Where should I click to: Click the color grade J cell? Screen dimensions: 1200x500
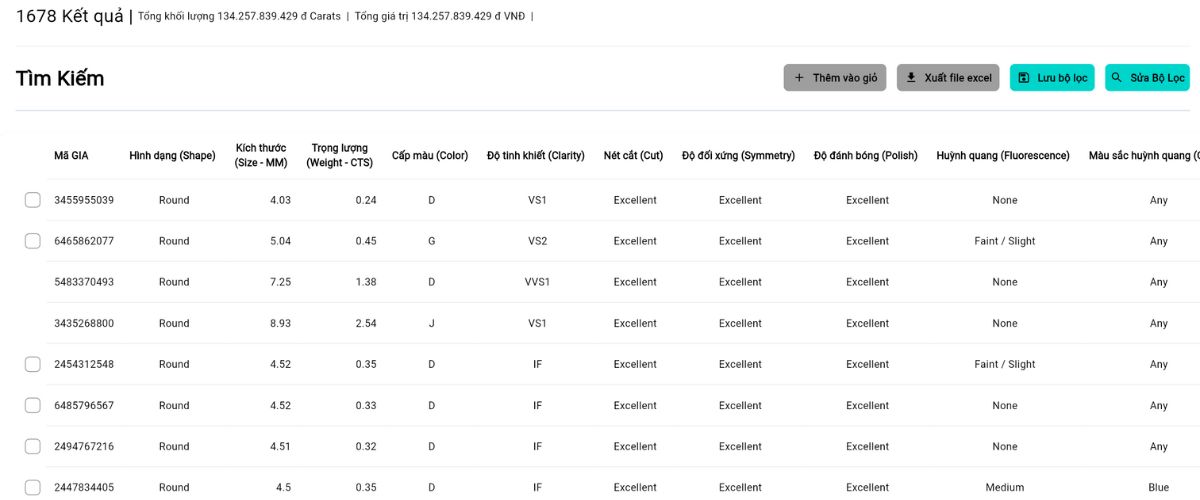click(432, 323)
